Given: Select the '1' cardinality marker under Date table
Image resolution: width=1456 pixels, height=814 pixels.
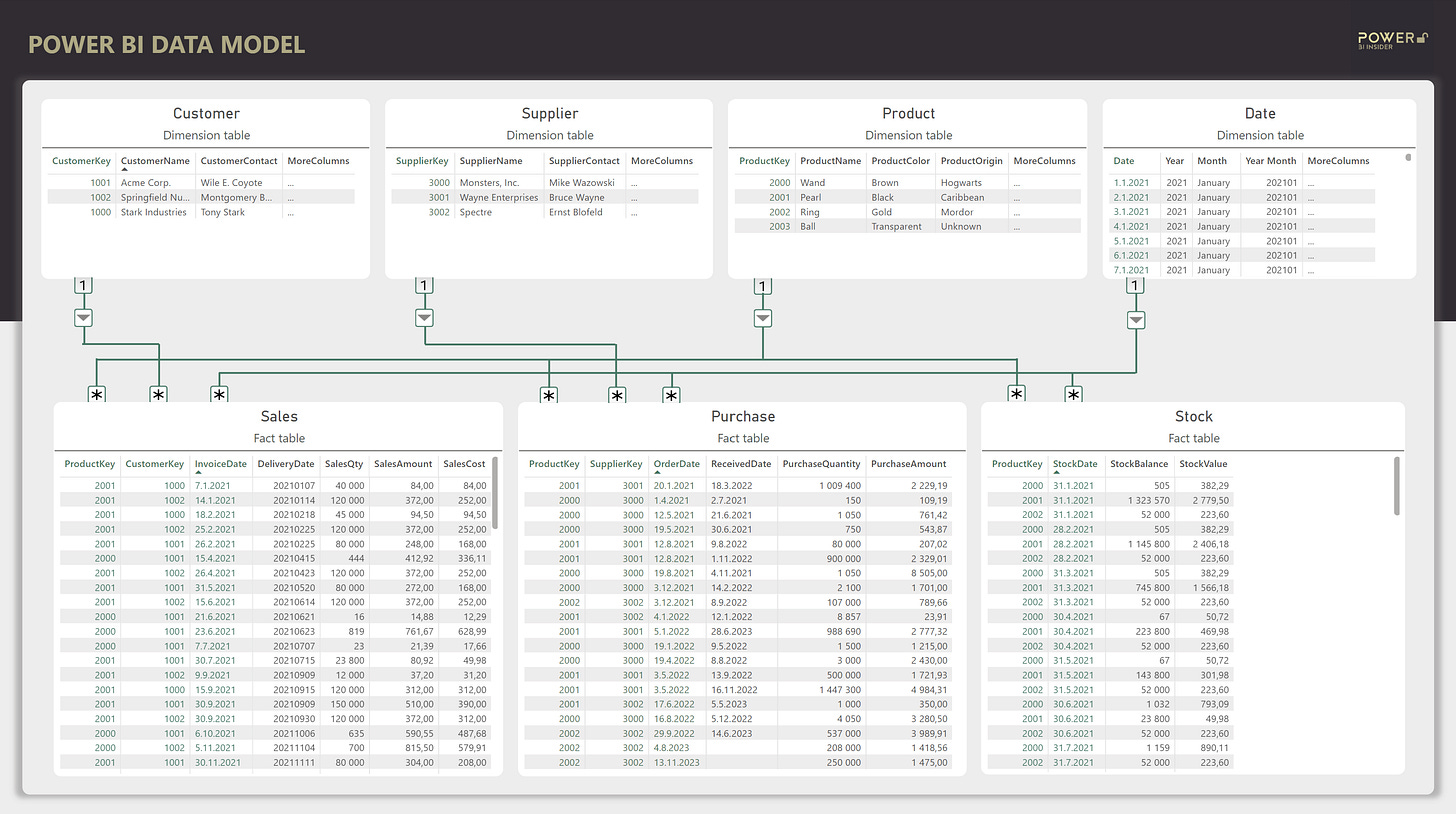Looking at the screenshot, I should pyautogui.click(x=1135, y=286).
